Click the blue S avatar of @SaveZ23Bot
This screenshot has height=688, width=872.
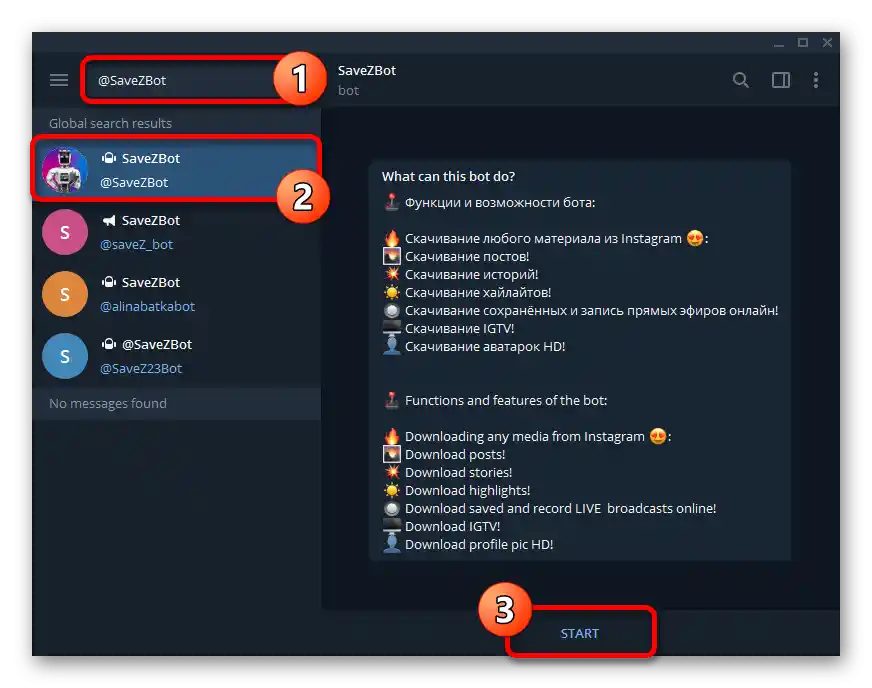pyautogui.click(x=65, y=356)
